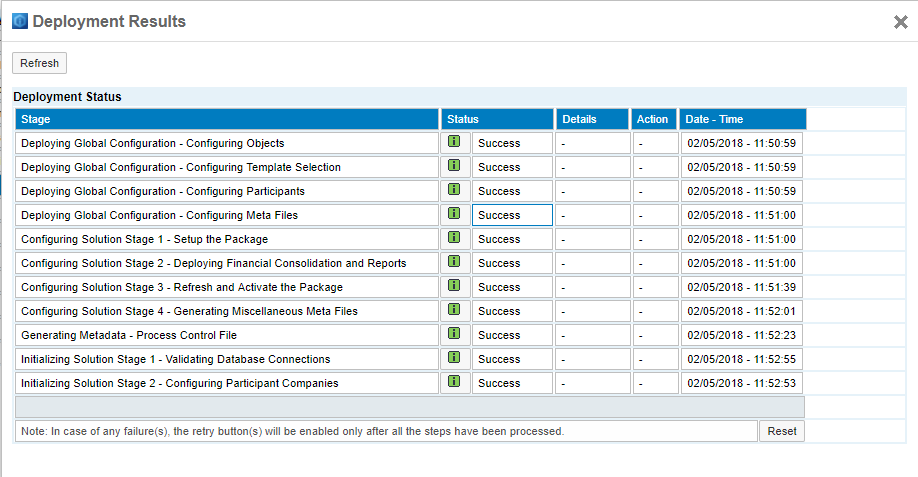Close the Deployment Results dialog
This screenshot has height=477, width=918.
coord(900,22)
